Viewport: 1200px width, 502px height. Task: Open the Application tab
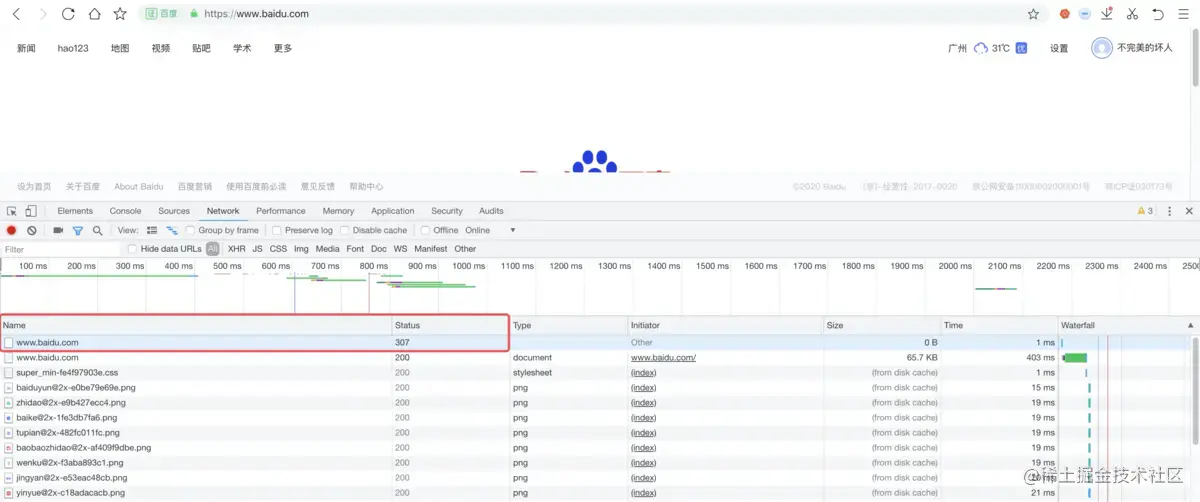(393, 211)
